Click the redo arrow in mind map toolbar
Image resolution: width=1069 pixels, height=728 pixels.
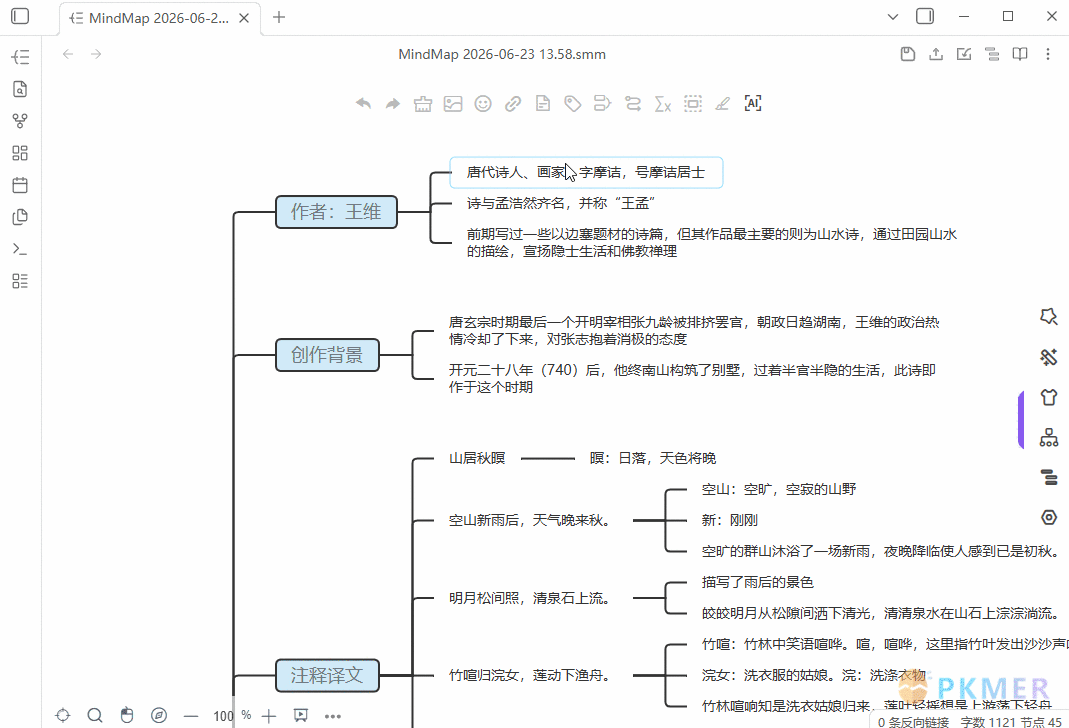pyautogui.click(x=393, y=104)
